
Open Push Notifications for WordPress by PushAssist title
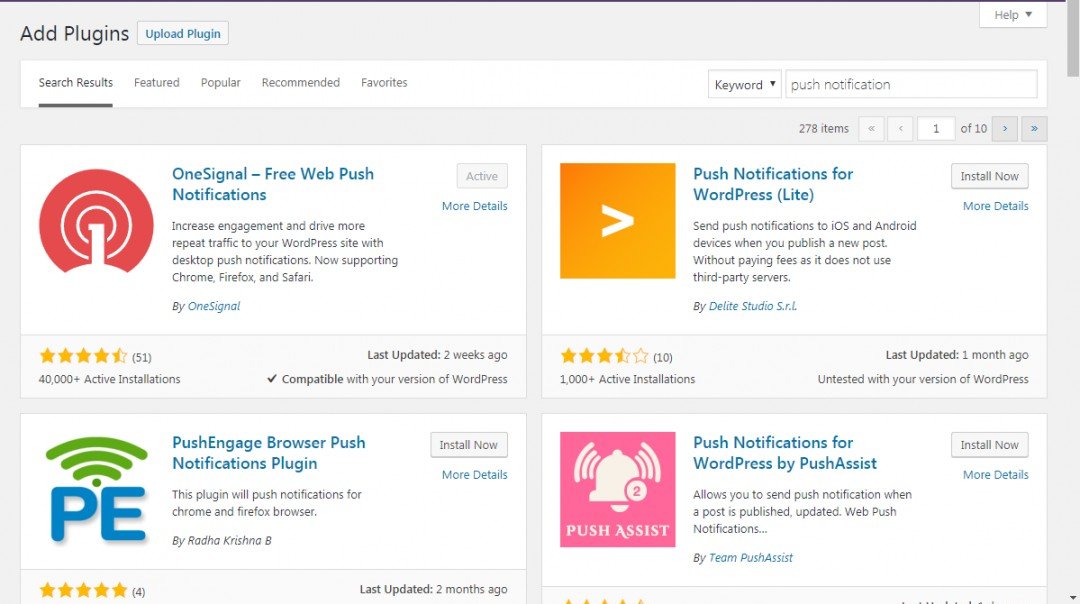point(785,452)
